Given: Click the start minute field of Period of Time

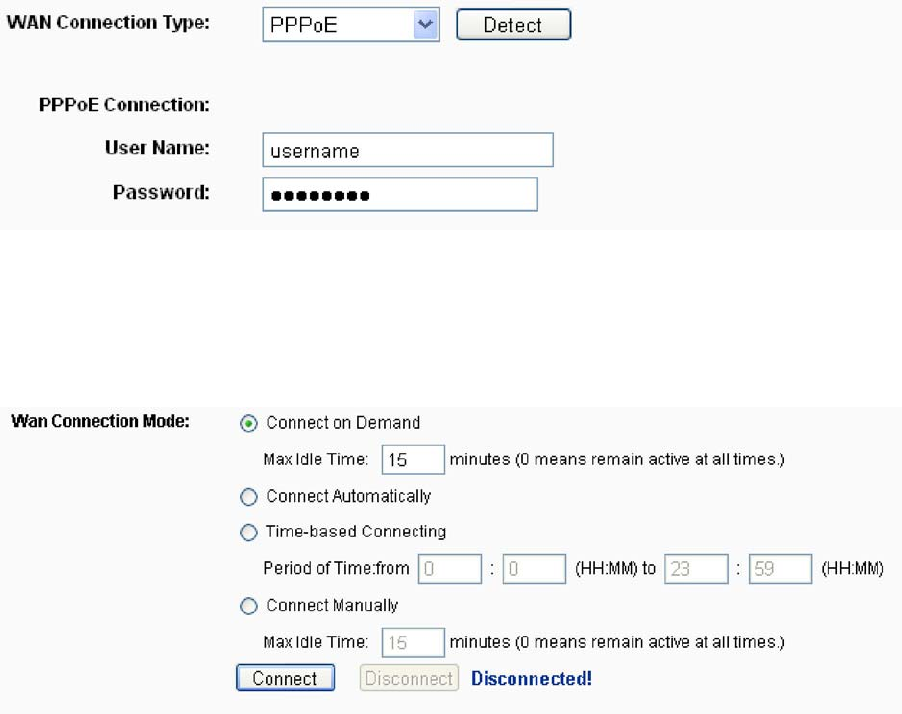Looking at the screenshot, I should pos(534,569).
